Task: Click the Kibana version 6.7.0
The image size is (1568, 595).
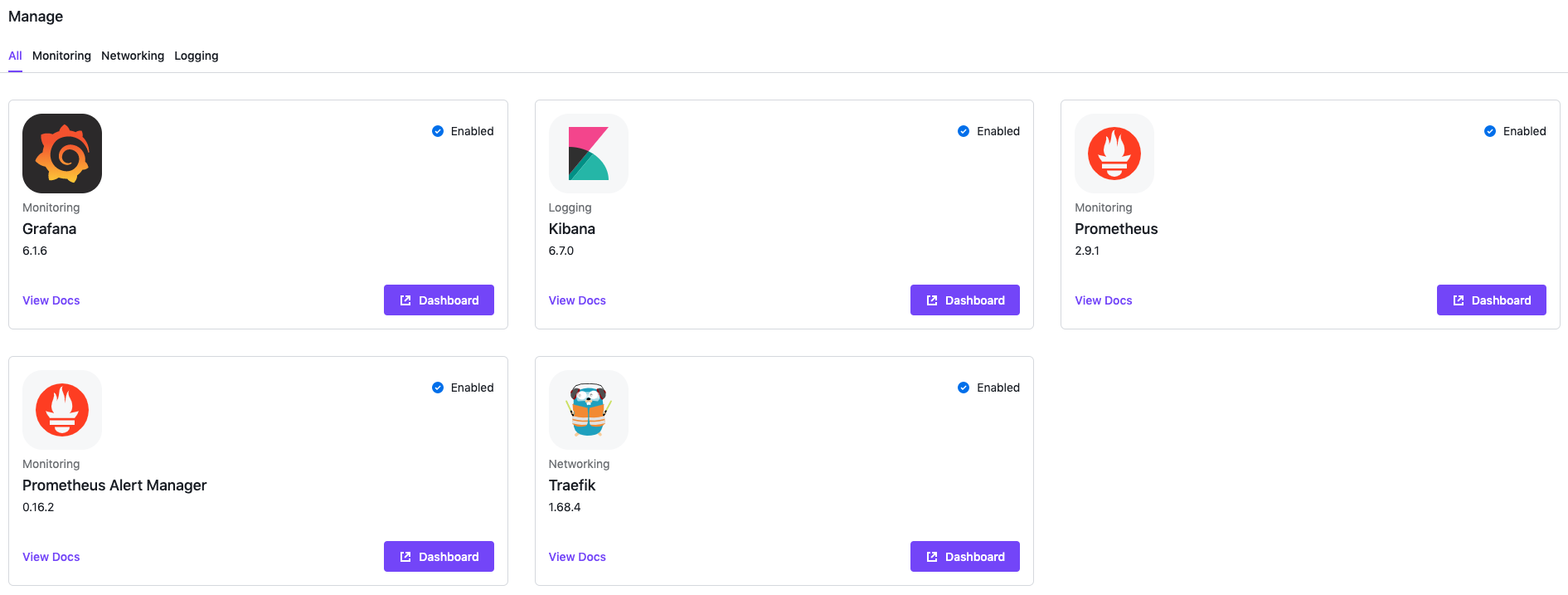Action: click(x=561, y=251)
